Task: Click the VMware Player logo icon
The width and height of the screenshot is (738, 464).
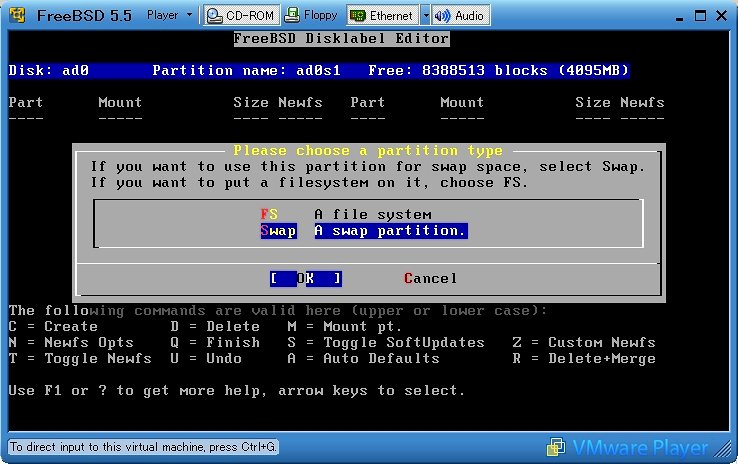Action: click(555, 447)
